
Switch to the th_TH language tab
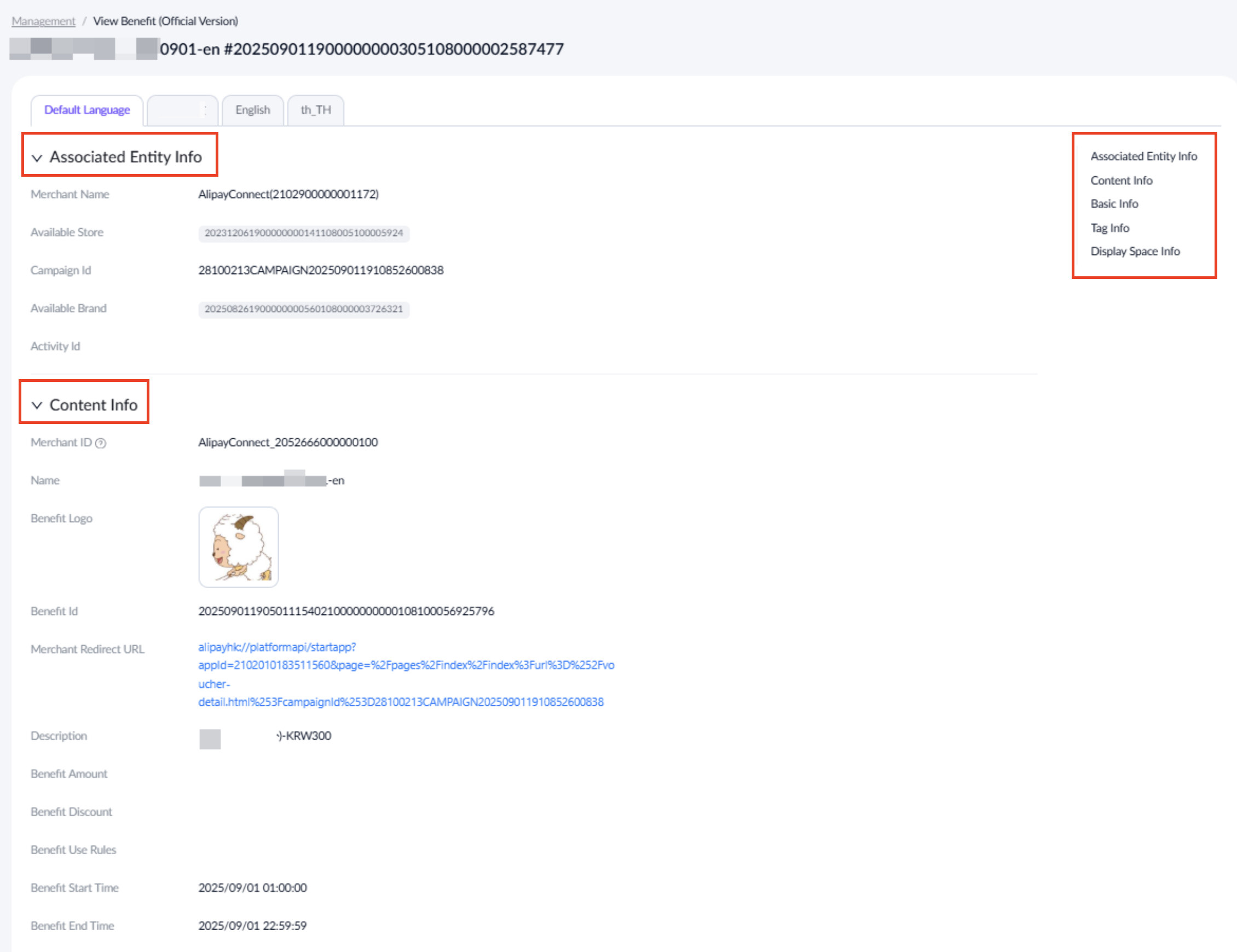tap(315, 110)
